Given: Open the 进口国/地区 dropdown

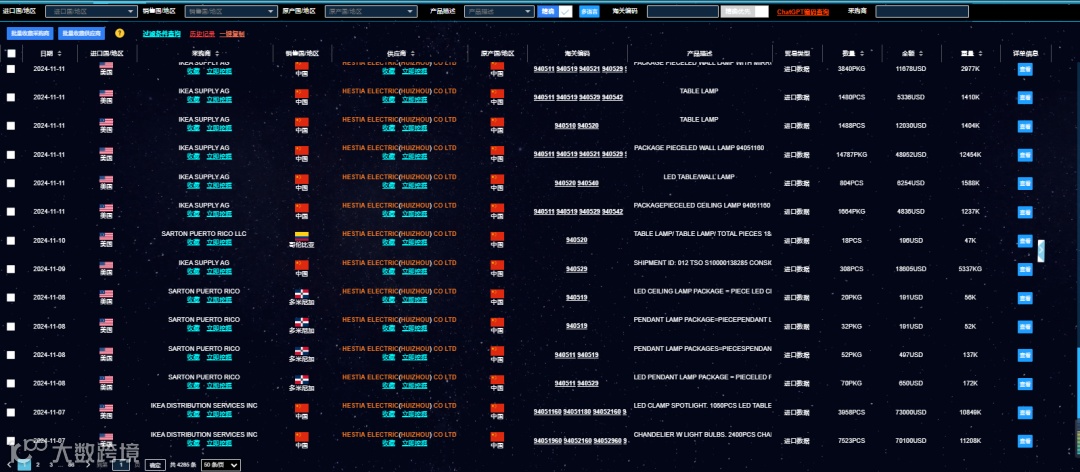Looking at the screenshot, I should [91, 12].
